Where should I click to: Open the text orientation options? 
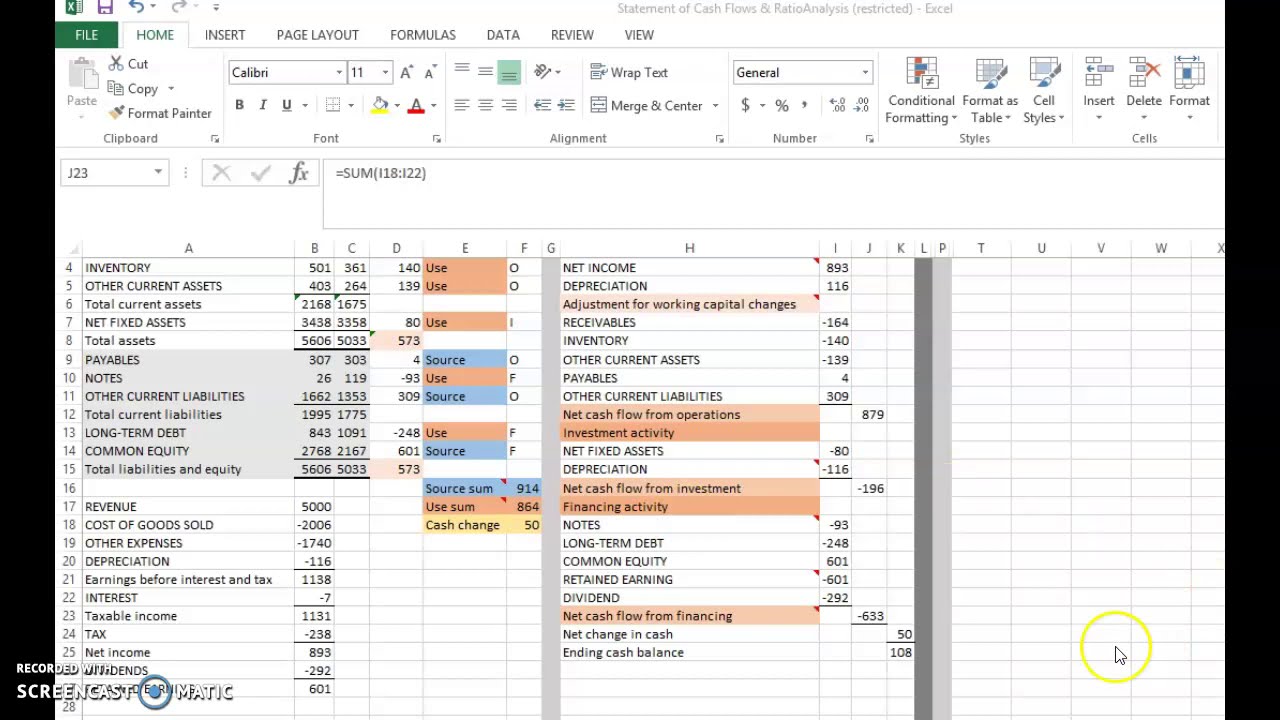547,72
